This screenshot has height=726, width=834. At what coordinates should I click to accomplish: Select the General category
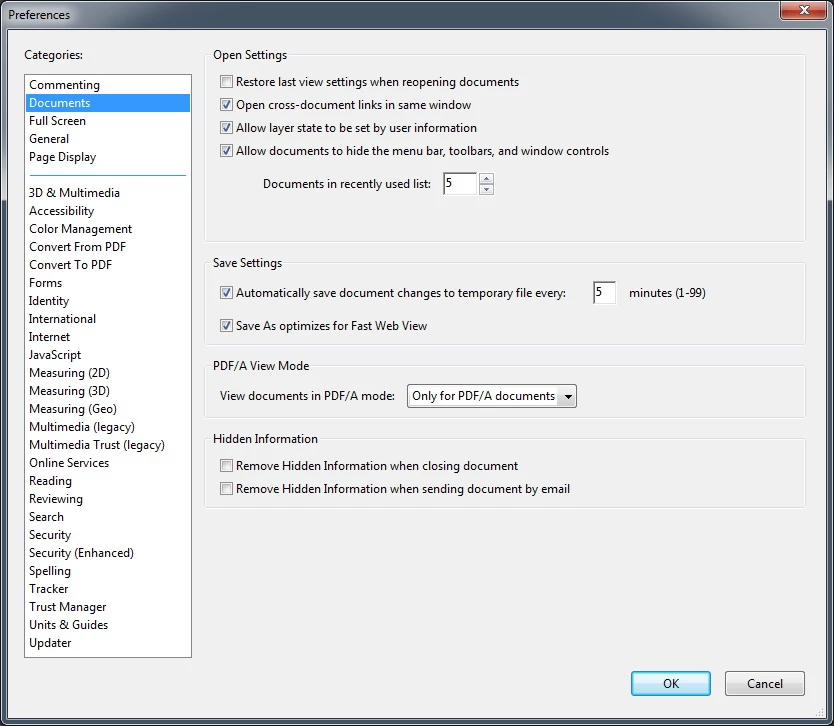108,139
